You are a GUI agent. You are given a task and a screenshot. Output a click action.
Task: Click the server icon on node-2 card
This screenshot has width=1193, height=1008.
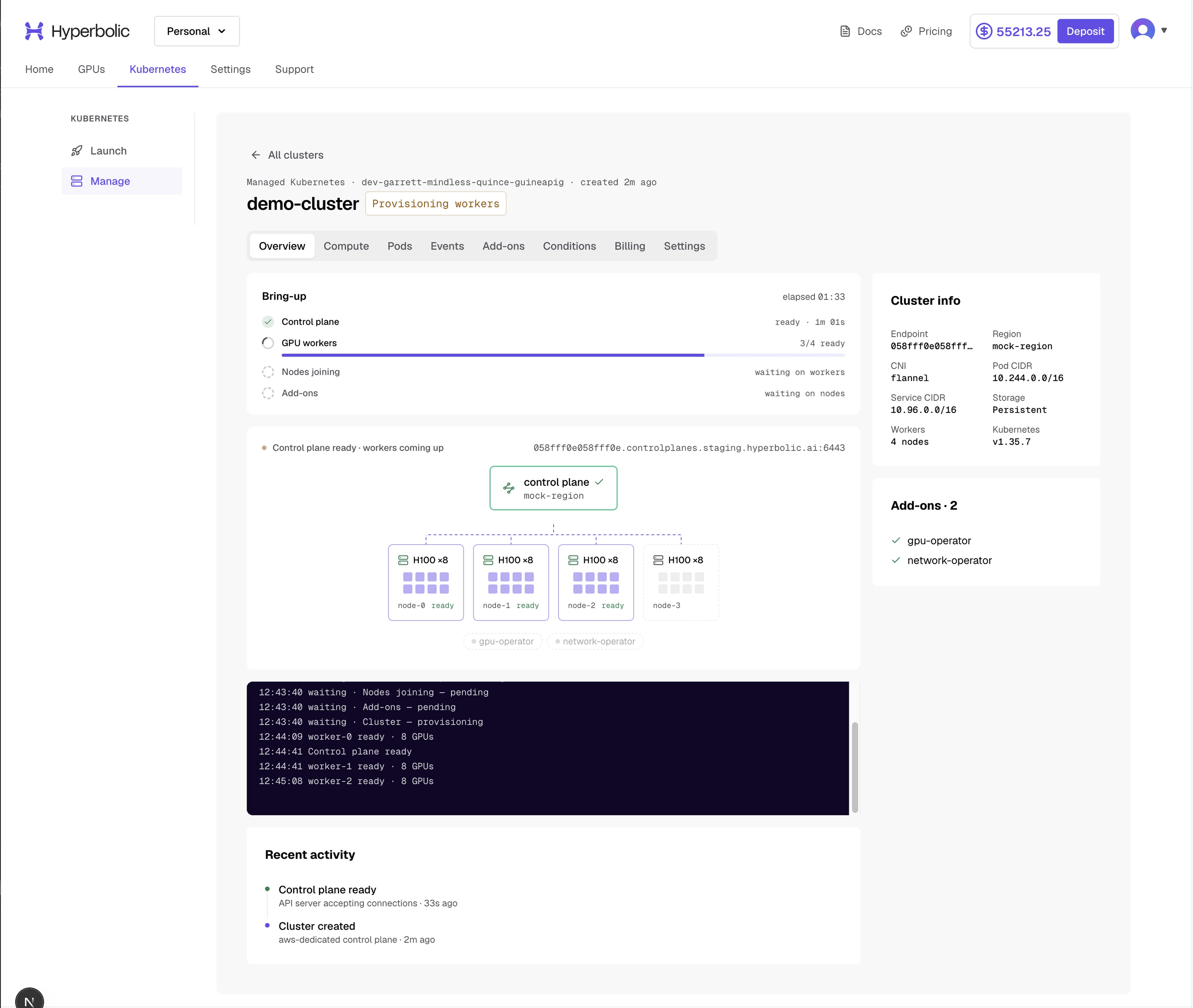point(573,560)
